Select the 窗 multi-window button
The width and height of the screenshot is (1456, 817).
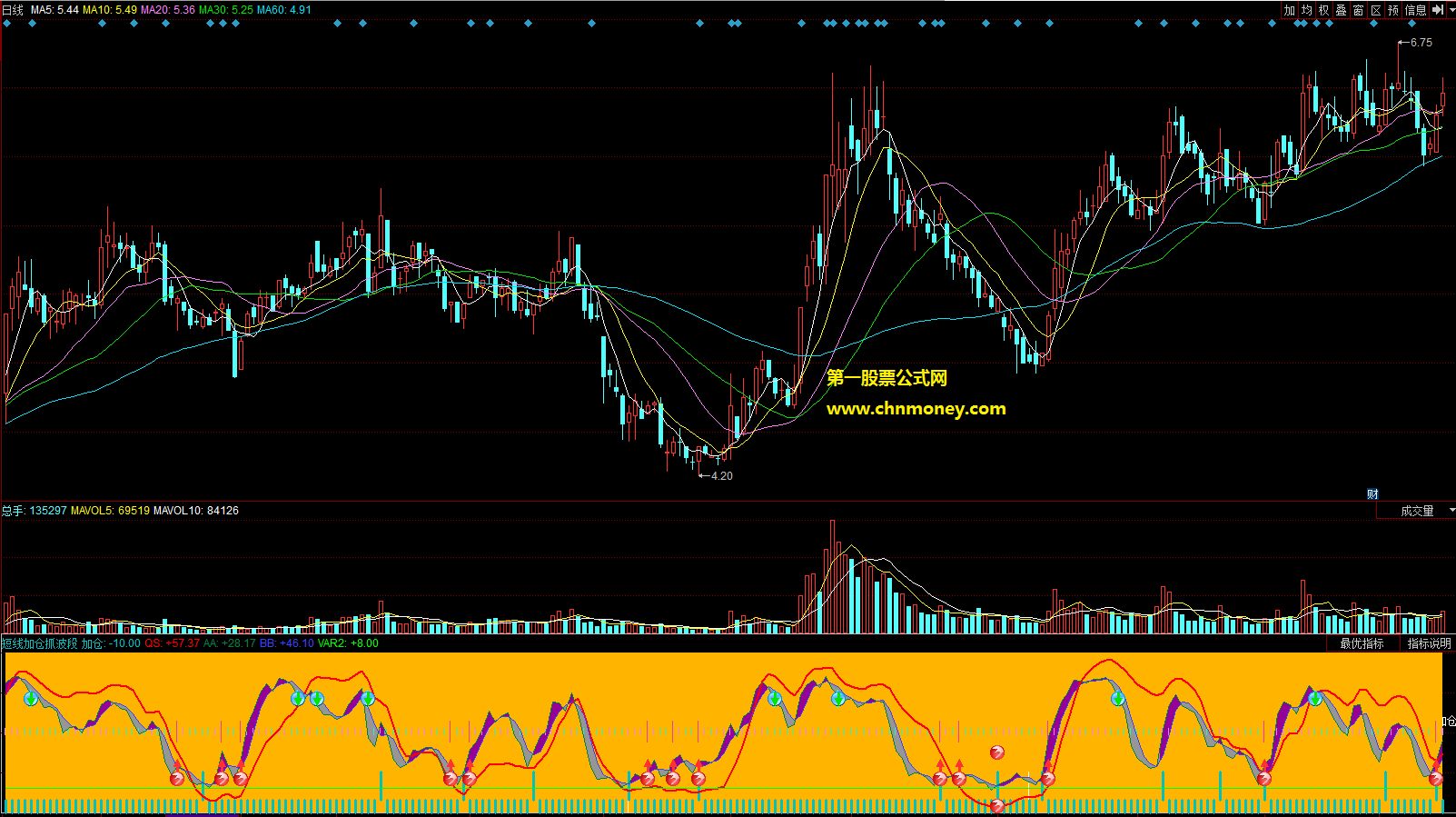pyautogui.click(x=1359, y=10)
